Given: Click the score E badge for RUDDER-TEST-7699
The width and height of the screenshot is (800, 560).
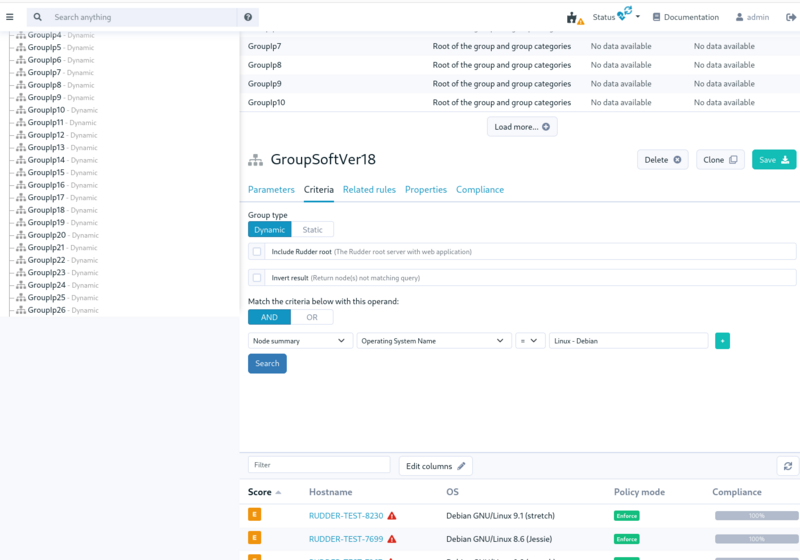Looking at the screenshot, I should tap(255, 538).
